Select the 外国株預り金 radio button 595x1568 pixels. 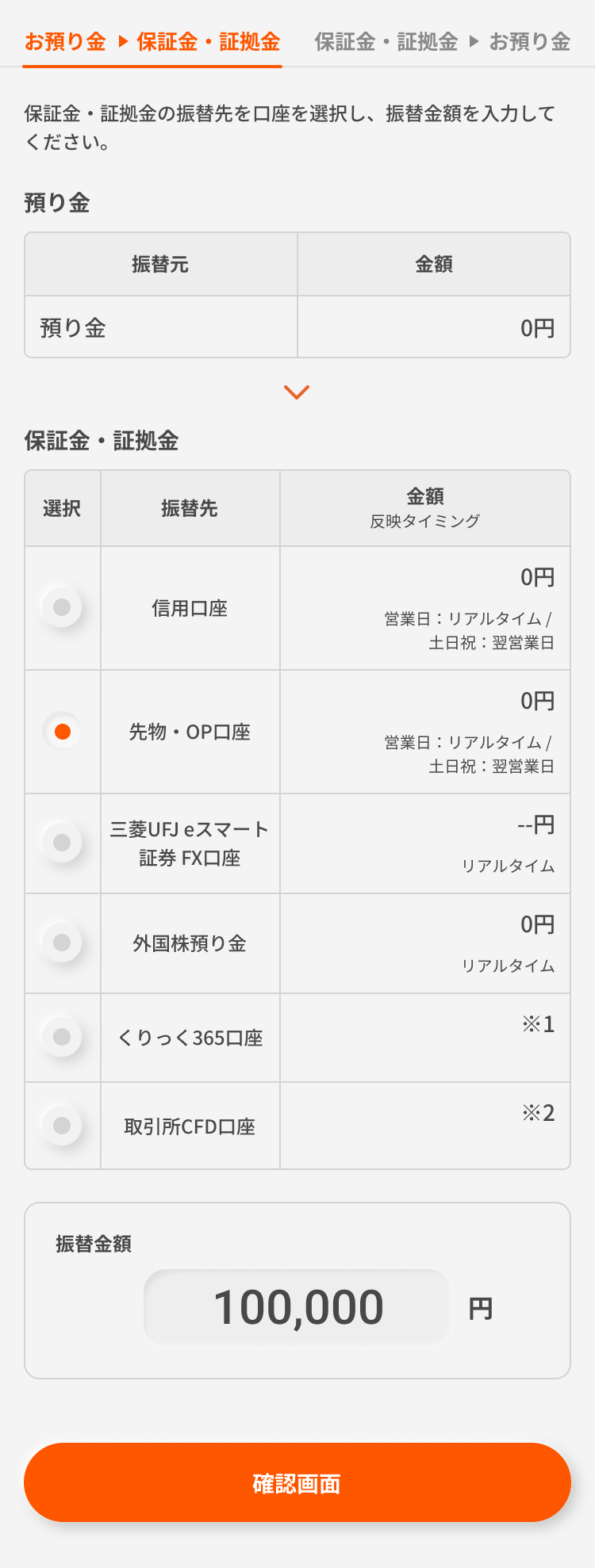(x=62, y=943)
